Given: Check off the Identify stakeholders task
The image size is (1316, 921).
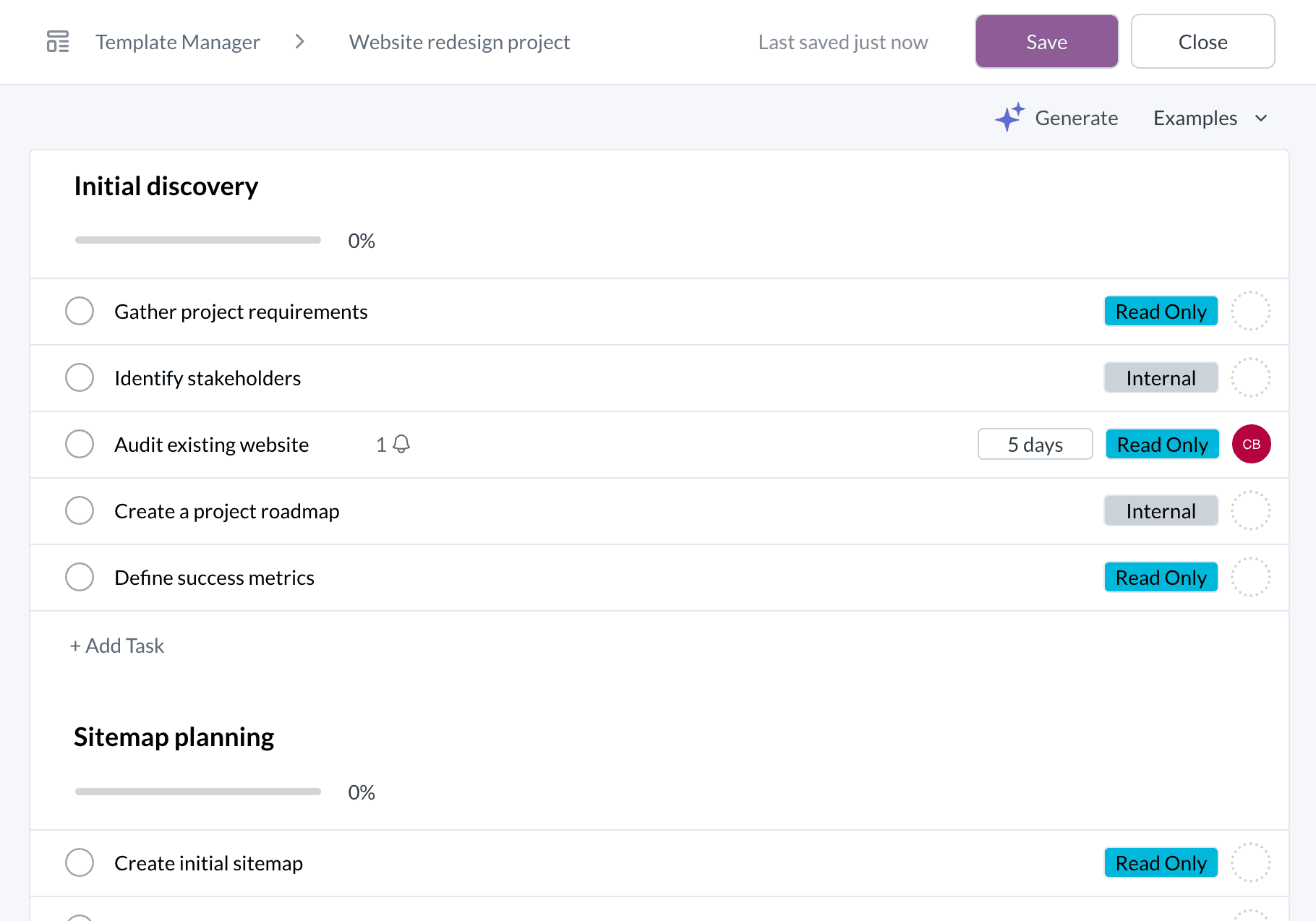Looking at the screenshot, I should coord(80,377).
